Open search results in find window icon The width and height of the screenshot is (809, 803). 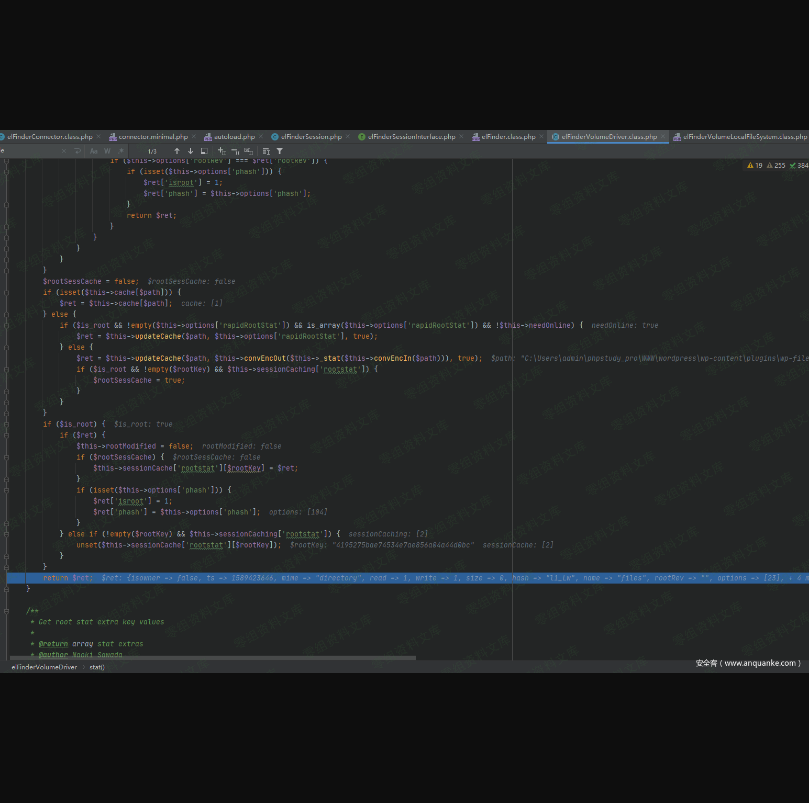(203, 151)
